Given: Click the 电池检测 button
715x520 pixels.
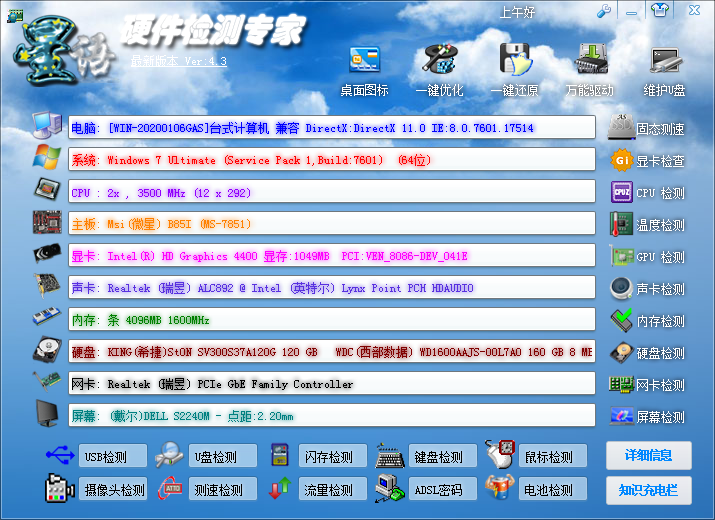Looking at the screenshot, I should pos(553,489).
